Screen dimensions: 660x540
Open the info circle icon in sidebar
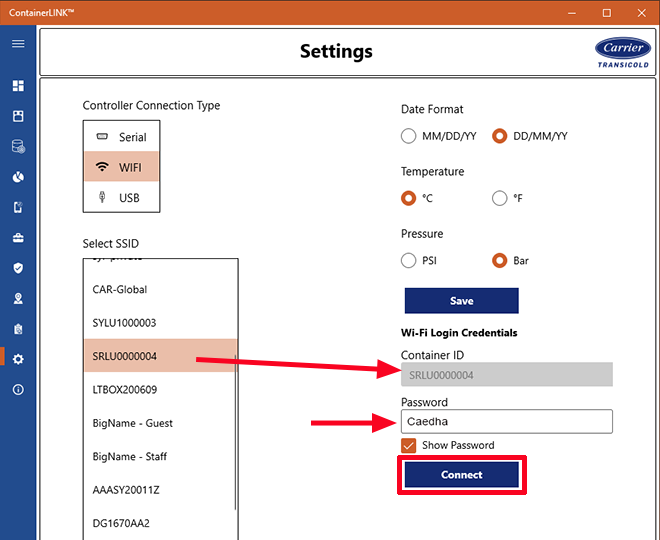pos(18,390)
